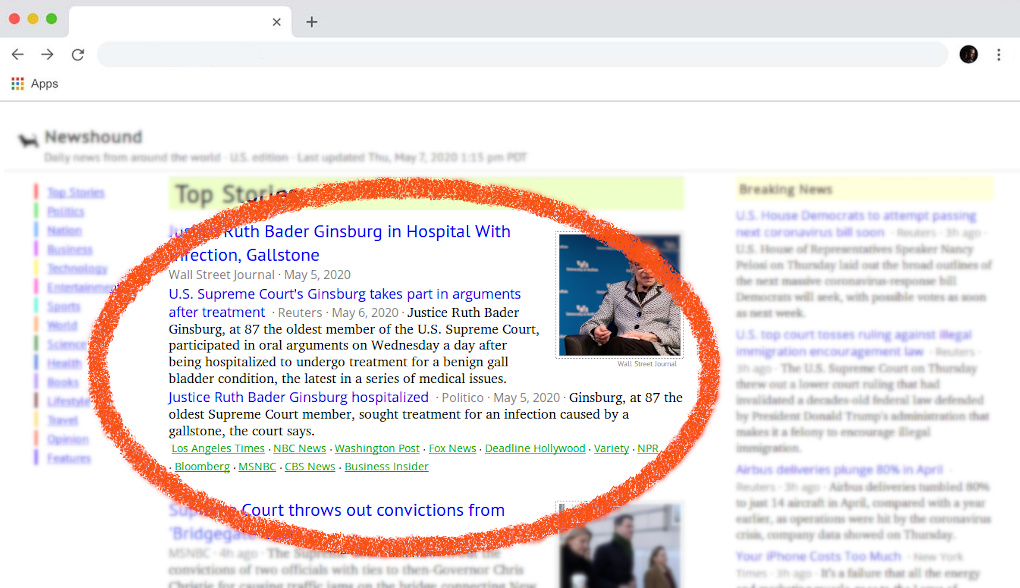The image size is (1020, 588).
Task: Select Technology in the left sidebar
Action: (77, 268)
